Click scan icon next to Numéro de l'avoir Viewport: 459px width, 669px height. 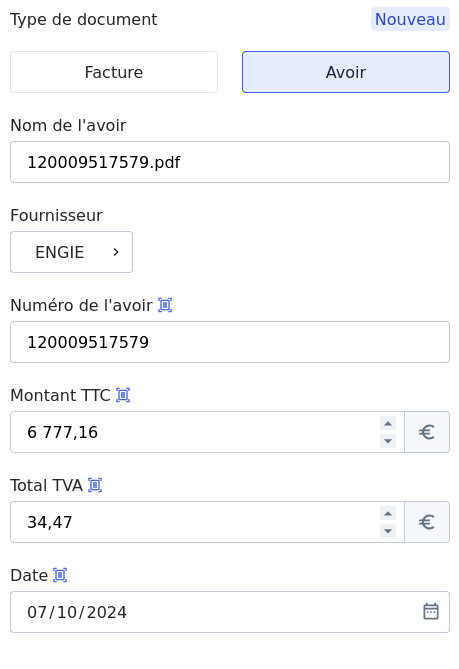tap(165, 305)
